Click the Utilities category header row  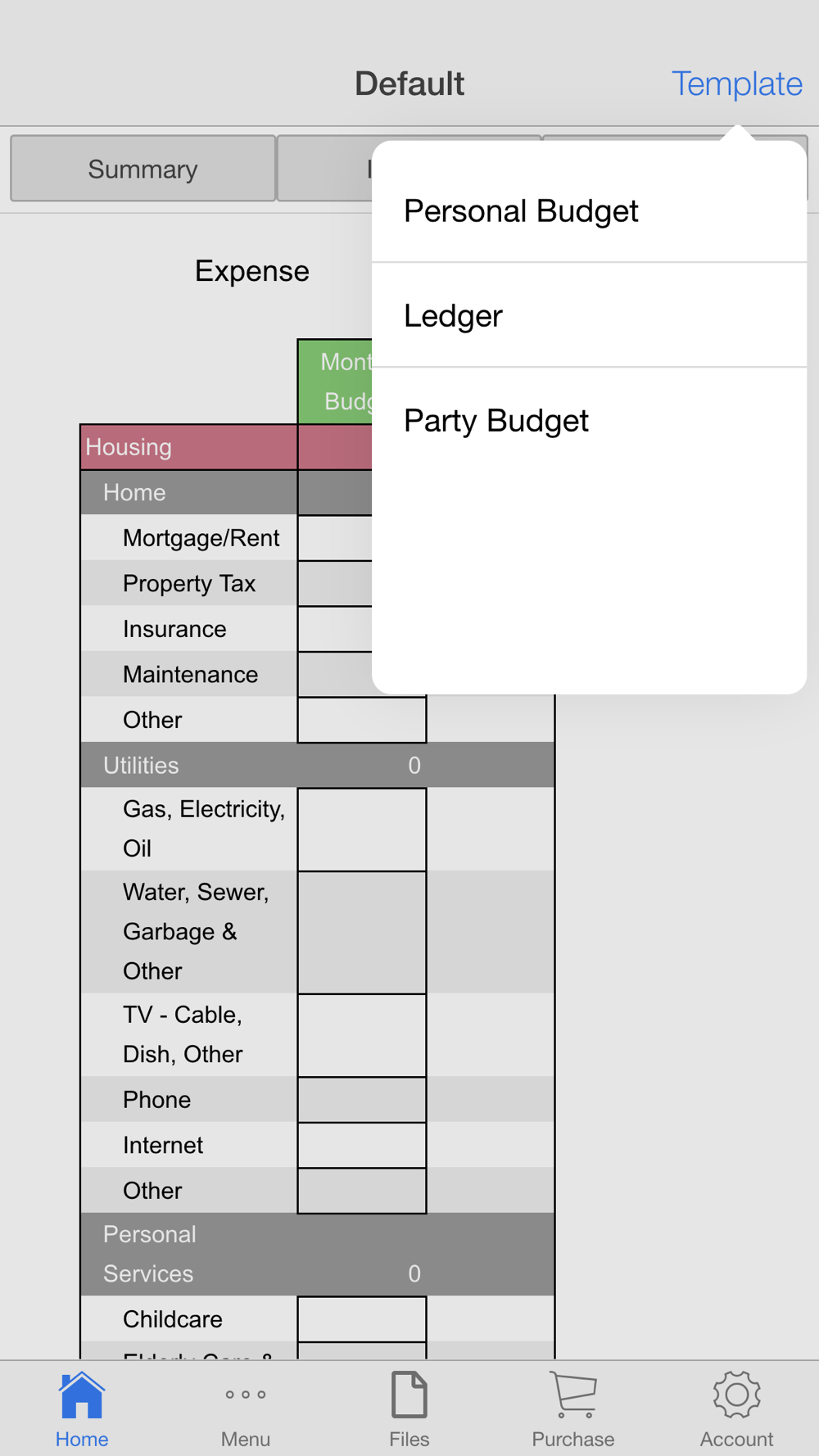317,765
